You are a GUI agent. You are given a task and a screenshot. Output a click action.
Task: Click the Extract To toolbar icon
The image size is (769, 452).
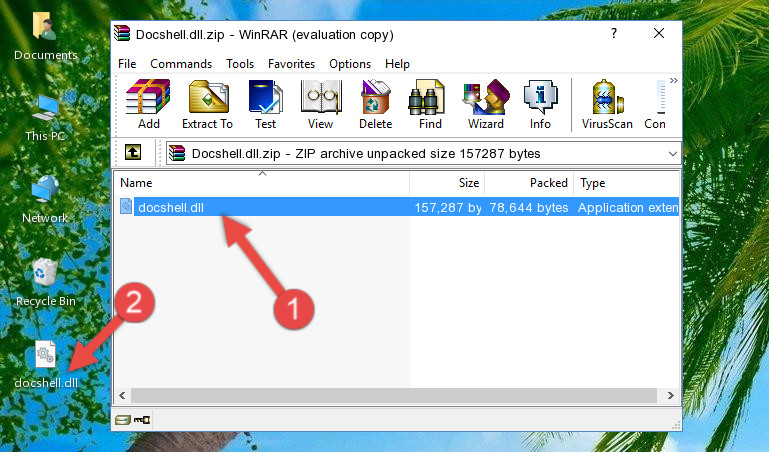pyautogui.click(x=207, y=104)
